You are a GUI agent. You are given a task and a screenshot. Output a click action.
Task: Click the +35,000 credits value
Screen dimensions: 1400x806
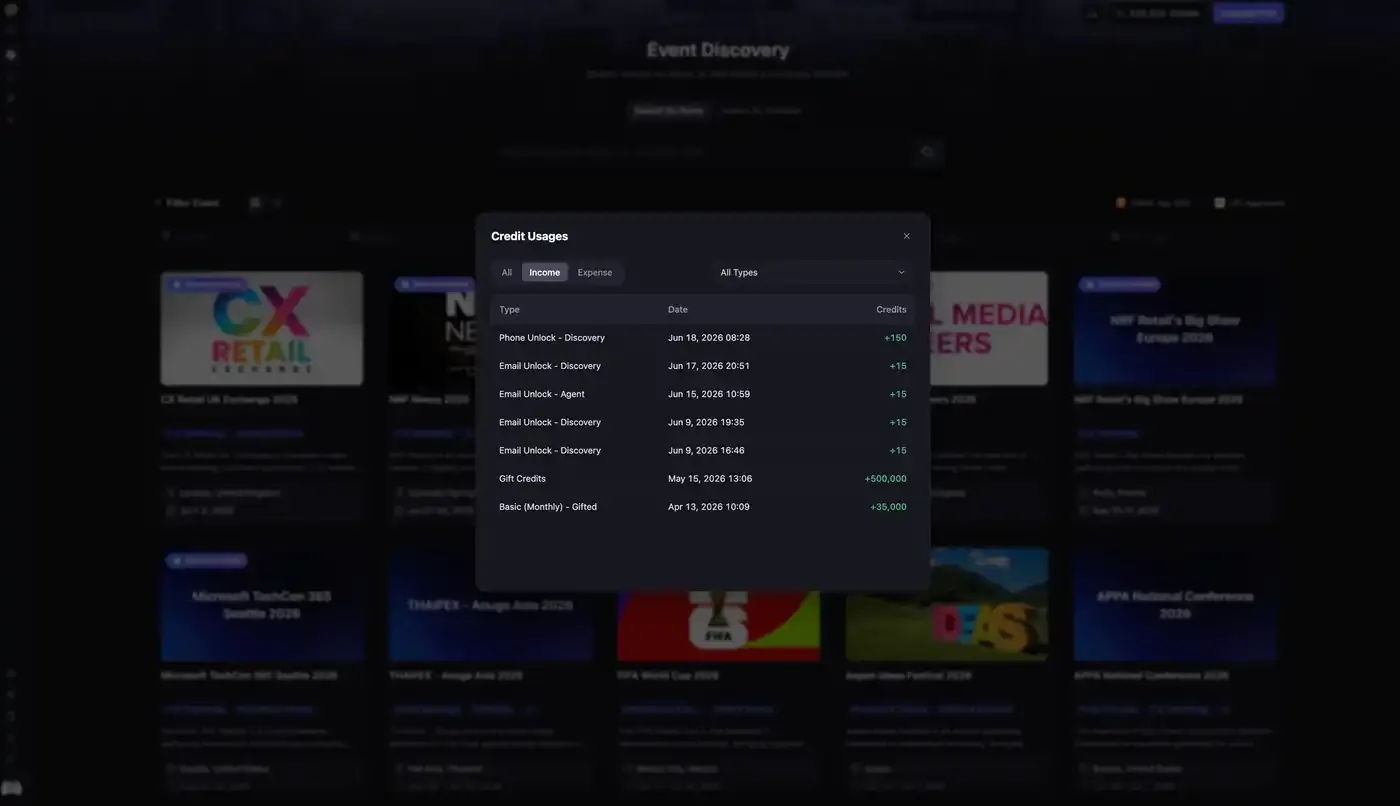coord(888,506)
